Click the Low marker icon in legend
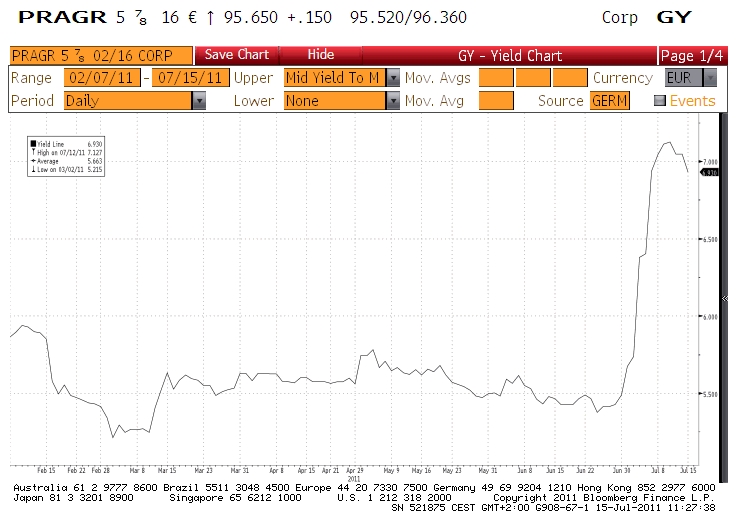Image resolution: width=736 pixels, height=527 pixels. click(x=33, y=170)
